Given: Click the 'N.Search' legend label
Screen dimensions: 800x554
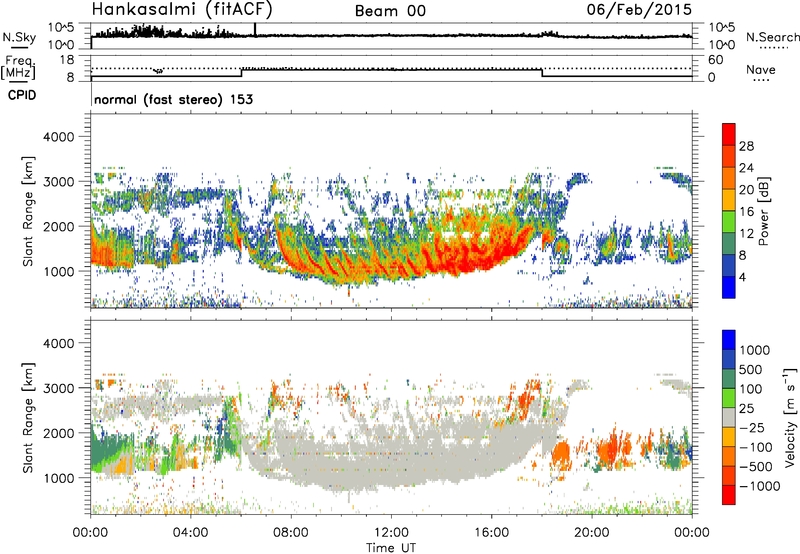Looking at the screenshot, I should (x=772, y=37).
